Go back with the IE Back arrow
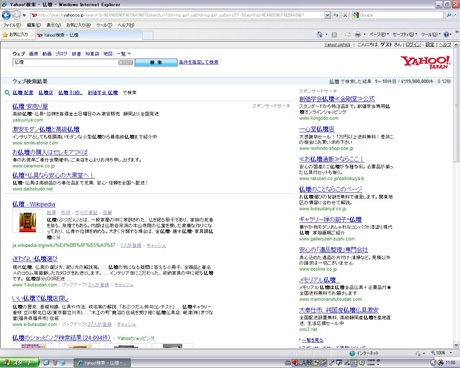The height and width of the screenshot is (368, 460). coord(6,15)
